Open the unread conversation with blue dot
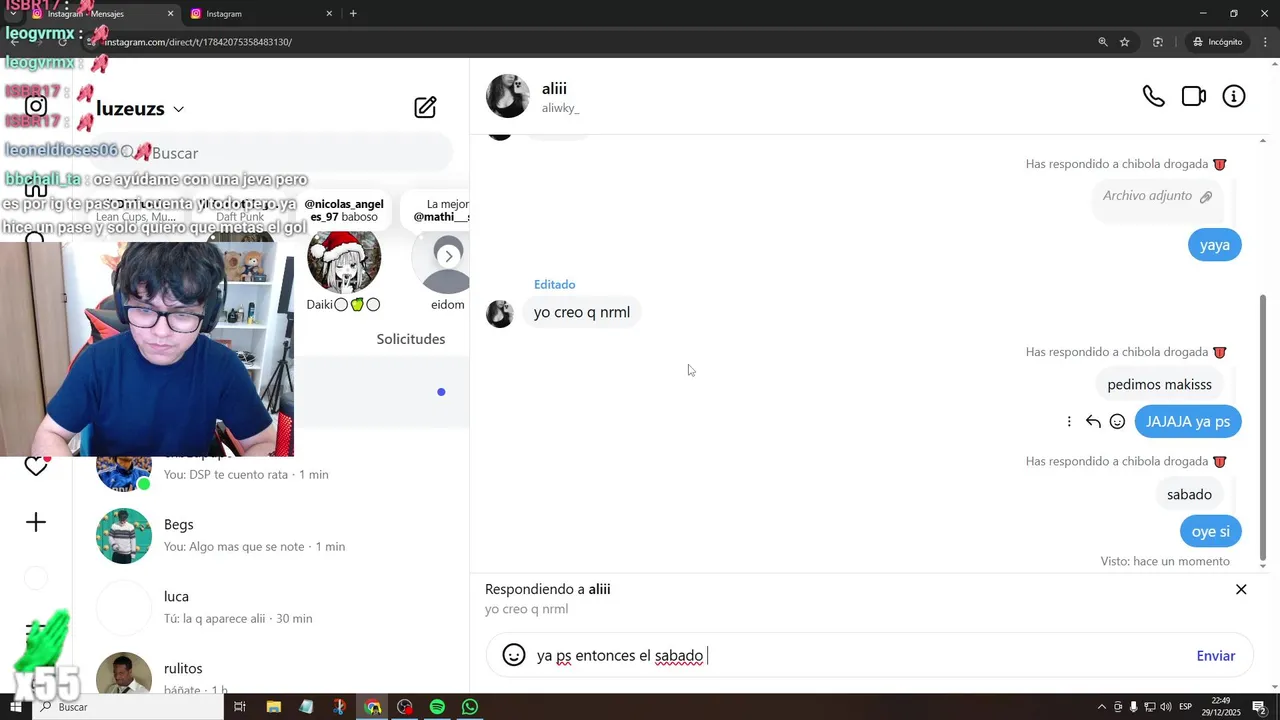The width and height of the screenshot is (1280, 720). (381, 392)
